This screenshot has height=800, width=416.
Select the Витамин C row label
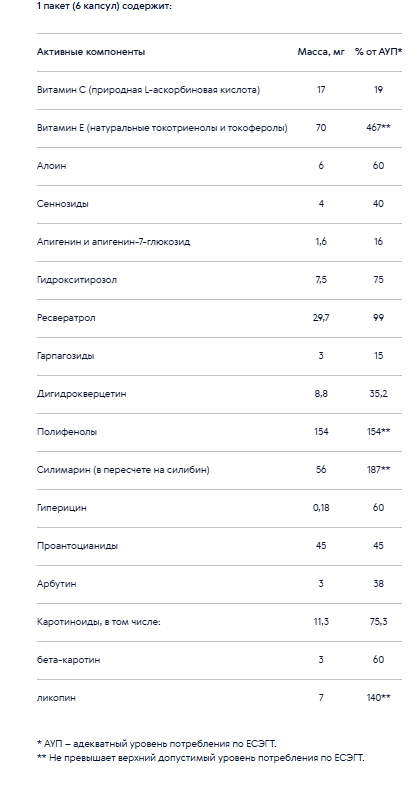pos(149,90)
